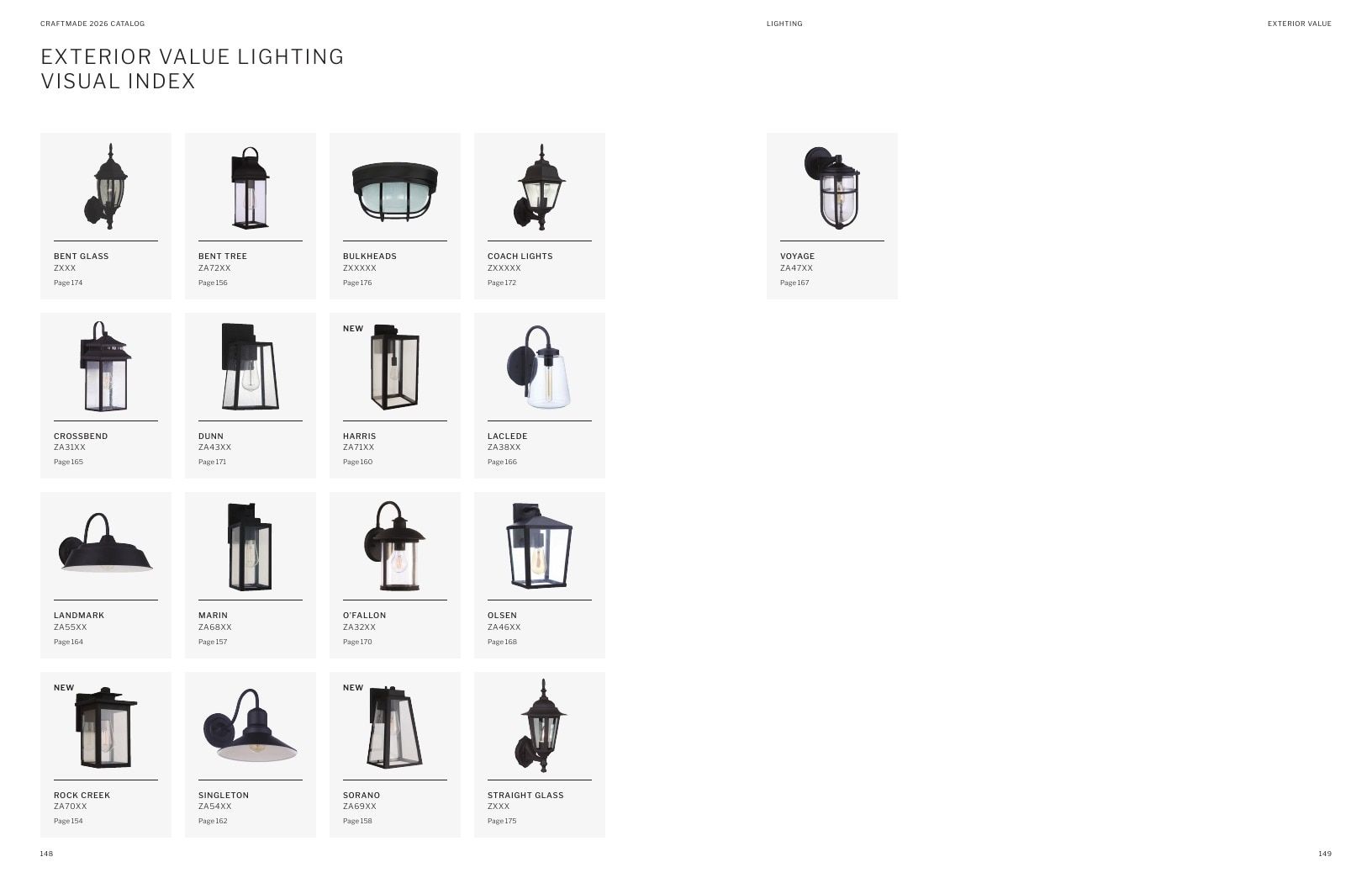This screenshot has width=1372, height=878.
Task: Go to "Page 176" listed under Bulkheads
Action: pyautogui.click(x=357, y=283)
